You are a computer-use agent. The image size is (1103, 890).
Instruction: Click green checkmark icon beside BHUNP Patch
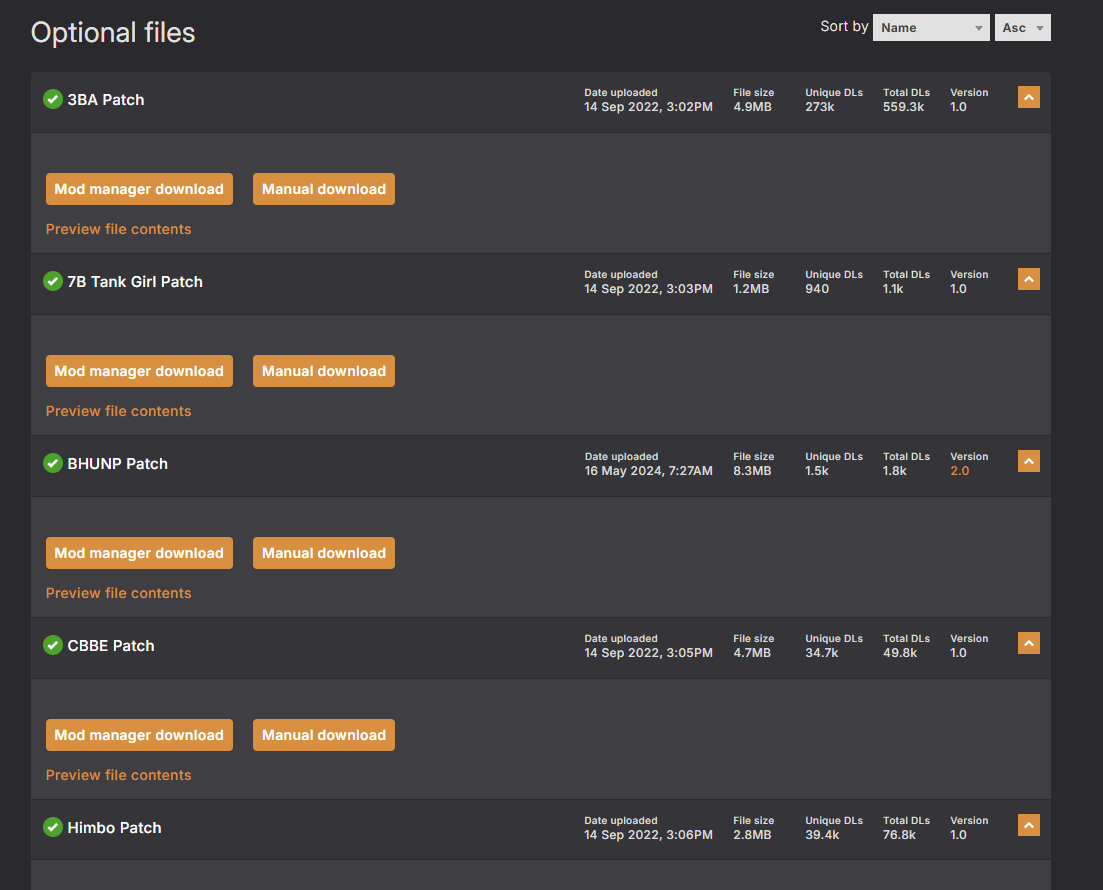pos(53,463)
